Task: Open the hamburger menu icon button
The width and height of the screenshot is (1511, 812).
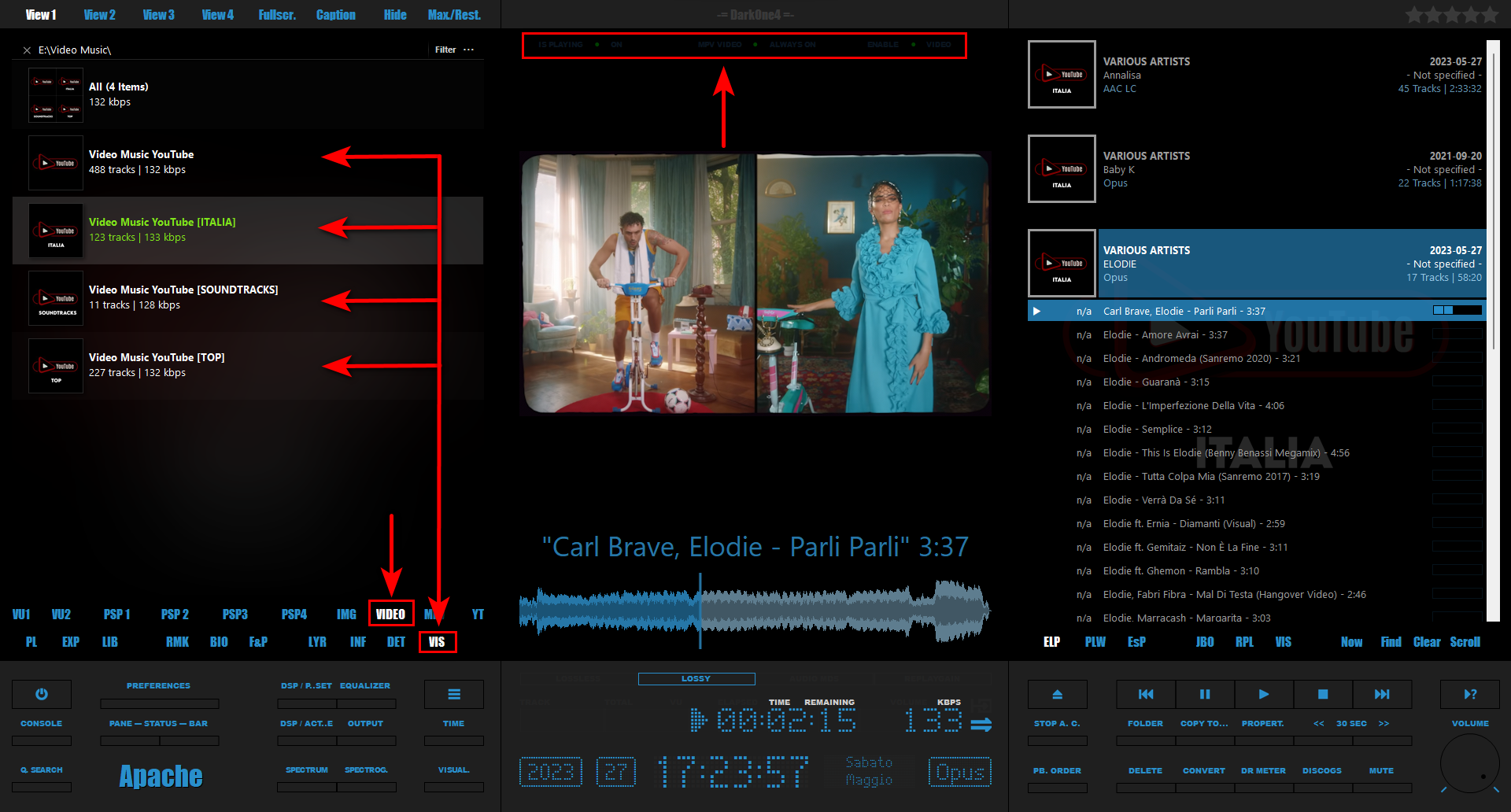Action: (454, 694)
